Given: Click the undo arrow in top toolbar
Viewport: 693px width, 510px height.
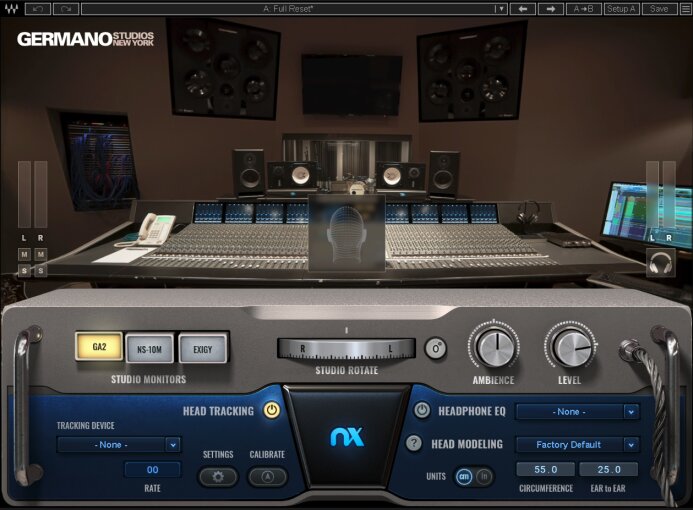Looking at the screenshot, I should pyautogui.click(x=38, y=8).
